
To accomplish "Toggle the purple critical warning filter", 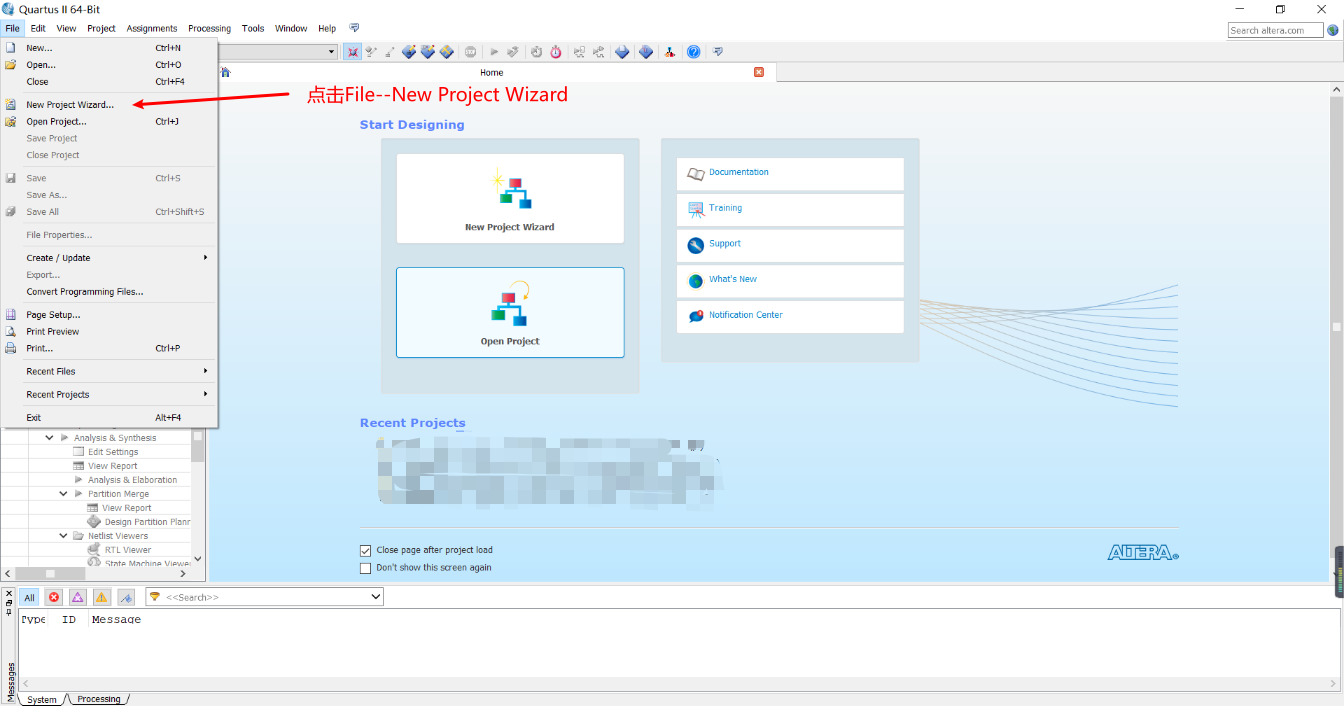I will coord(77,597).
